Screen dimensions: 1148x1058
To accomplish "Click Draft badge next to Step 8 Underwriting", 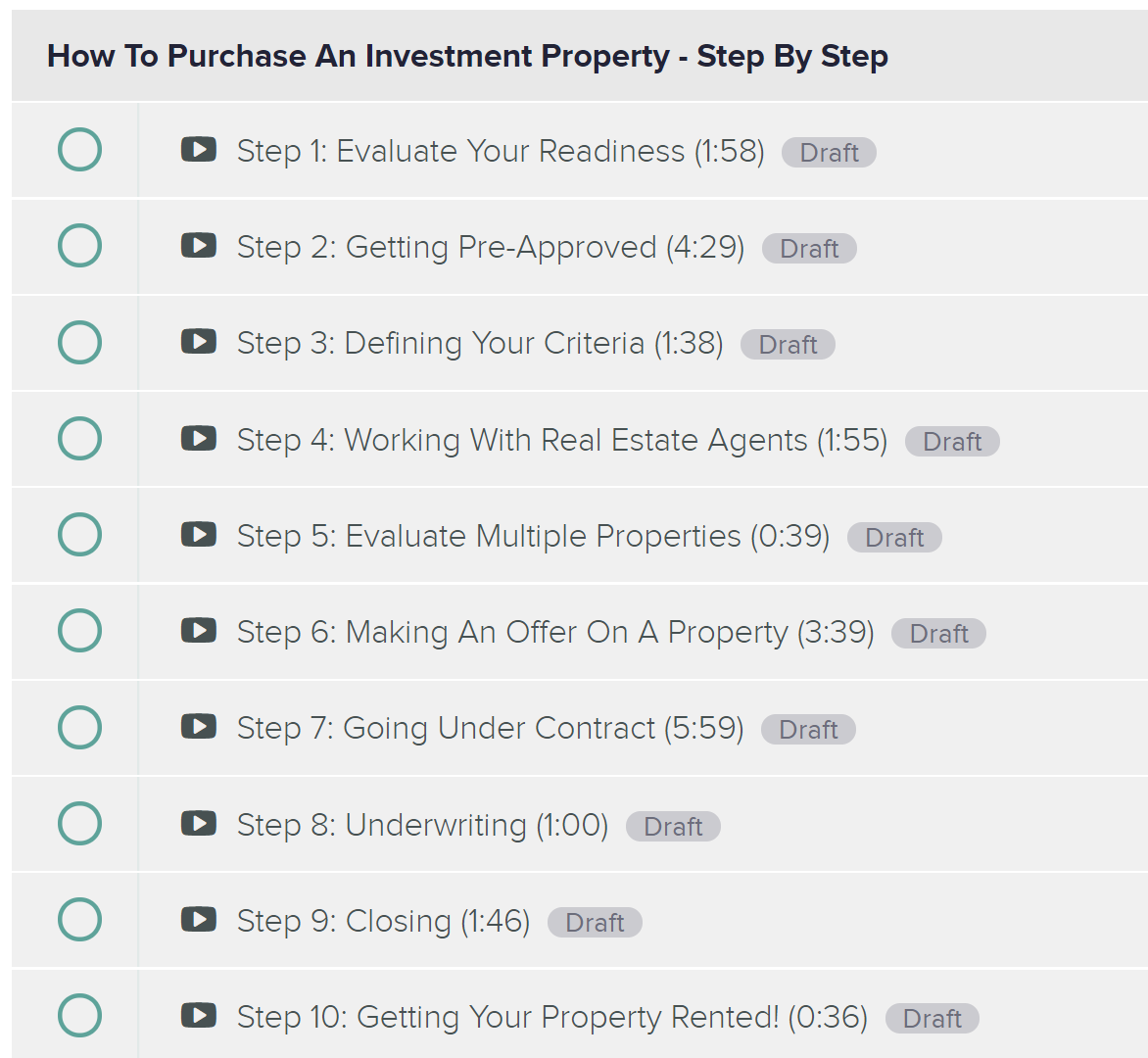I will [x=673, y=827].
